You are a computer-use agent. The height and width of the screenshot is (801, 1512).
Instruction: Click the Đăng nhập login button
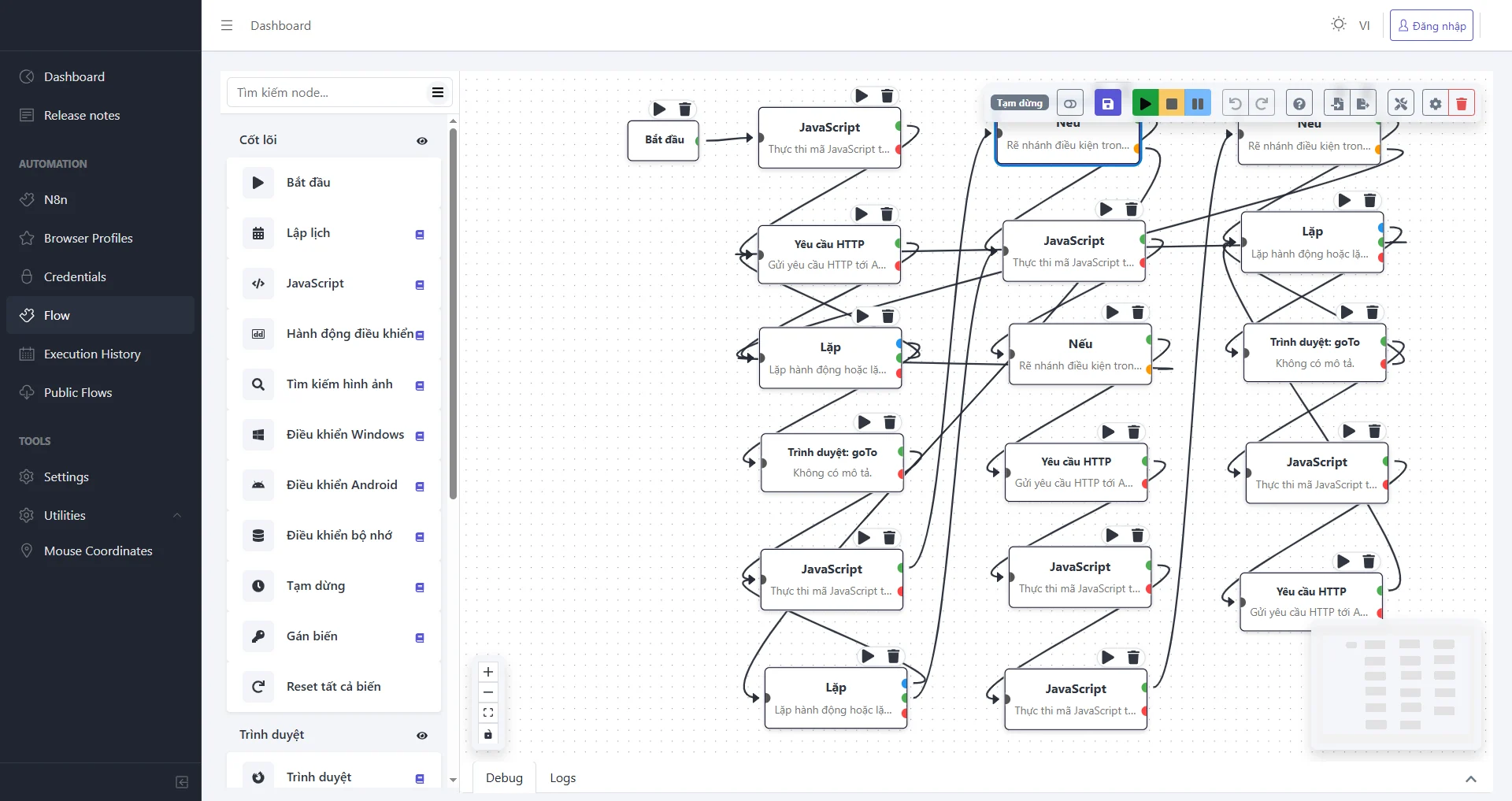coord(1431,25)
